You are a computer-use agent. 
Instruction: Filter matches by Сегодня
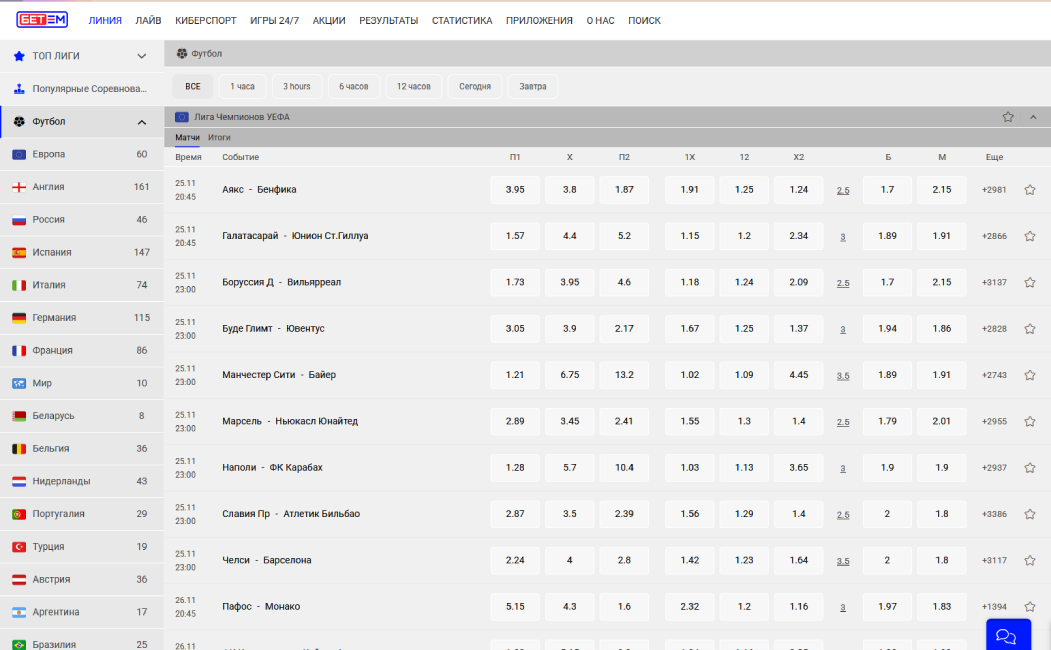(x=475, y=87)
